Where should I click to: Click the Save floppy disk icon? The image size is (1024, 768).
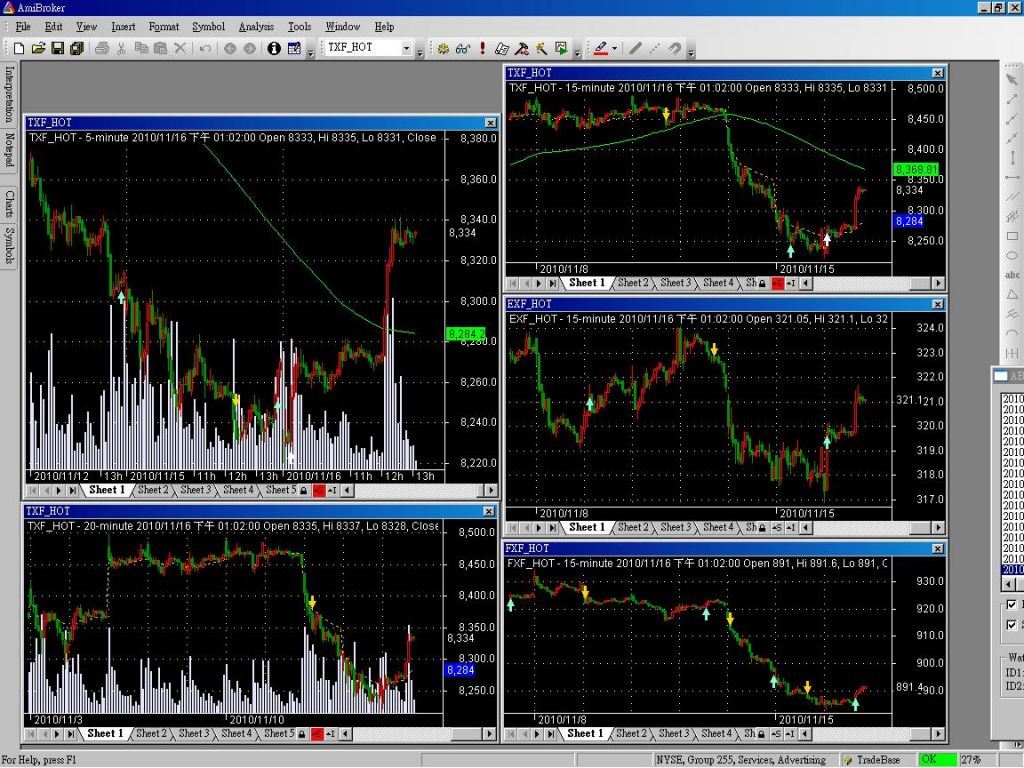pyautogui.click(x=57, y=48)
